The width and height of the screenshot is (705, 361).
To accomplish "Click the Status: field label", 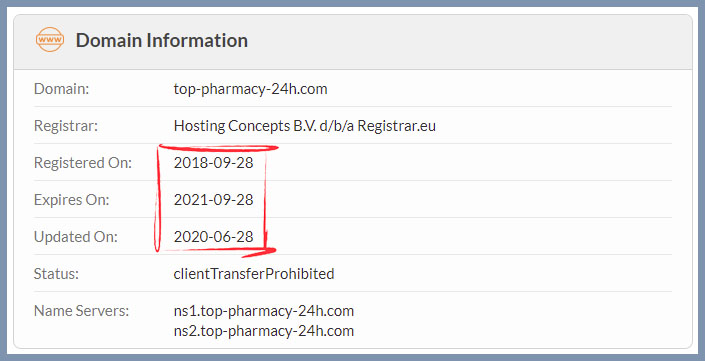I will point(56,274).
